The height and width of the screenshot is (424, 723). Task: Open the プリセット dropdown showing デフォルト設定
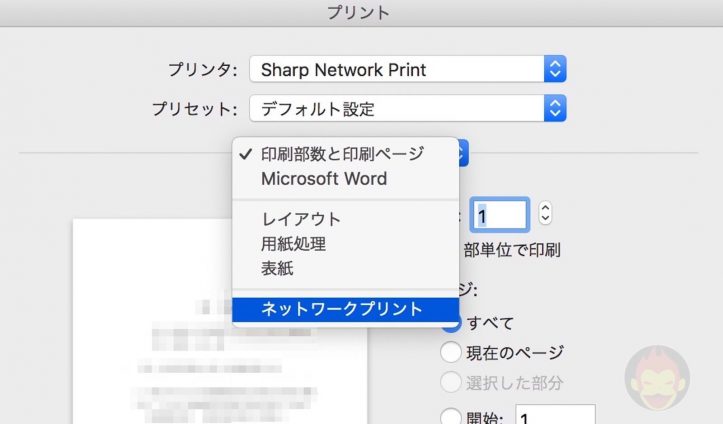(x=408, y=109)
